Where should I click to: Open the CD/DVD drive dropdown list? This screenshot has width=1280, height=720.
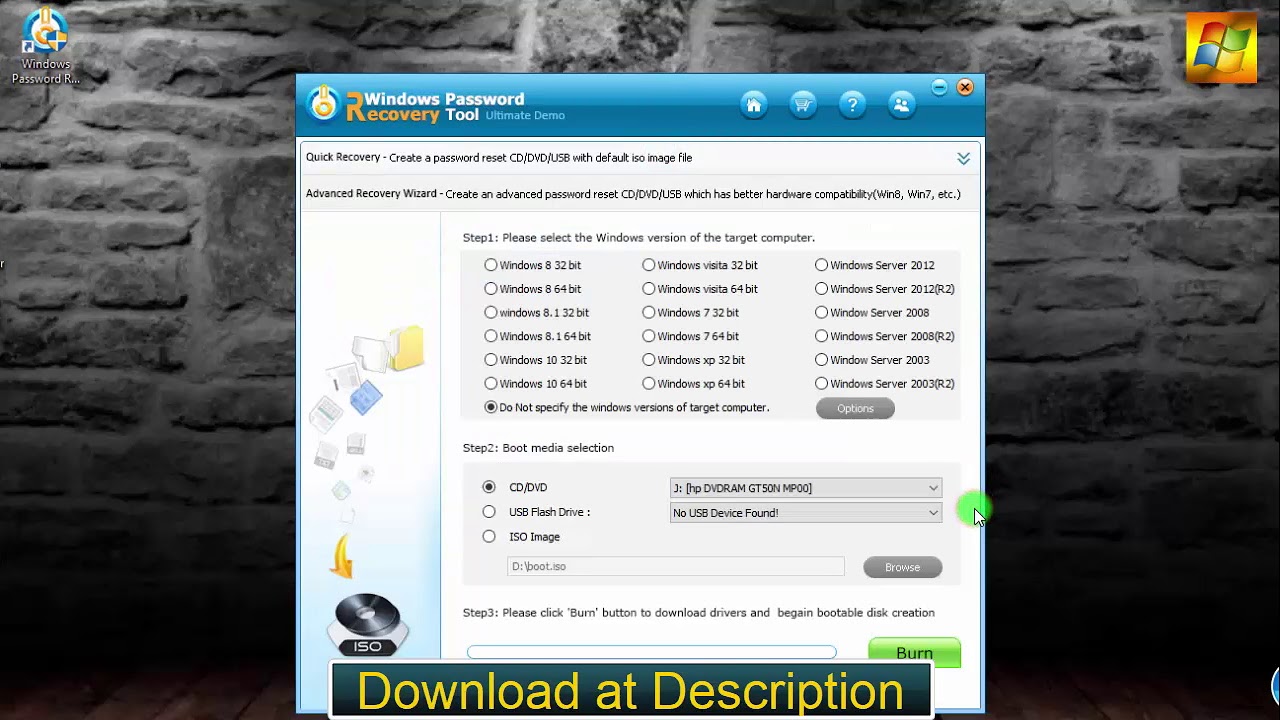[x=806, y=488]
